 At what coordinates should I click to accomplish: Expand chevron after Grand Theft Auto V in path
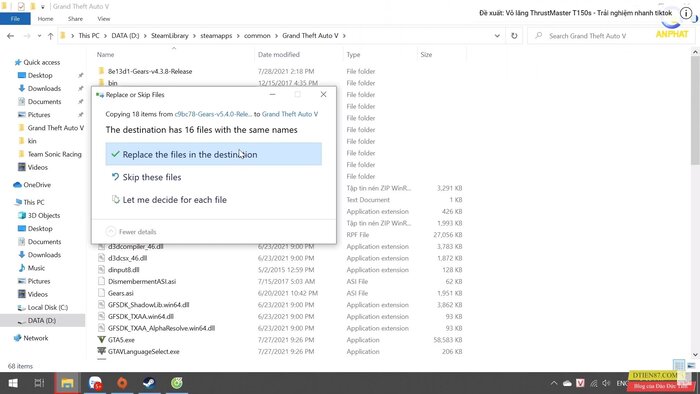pyautogui.click(x=344, y=36)
